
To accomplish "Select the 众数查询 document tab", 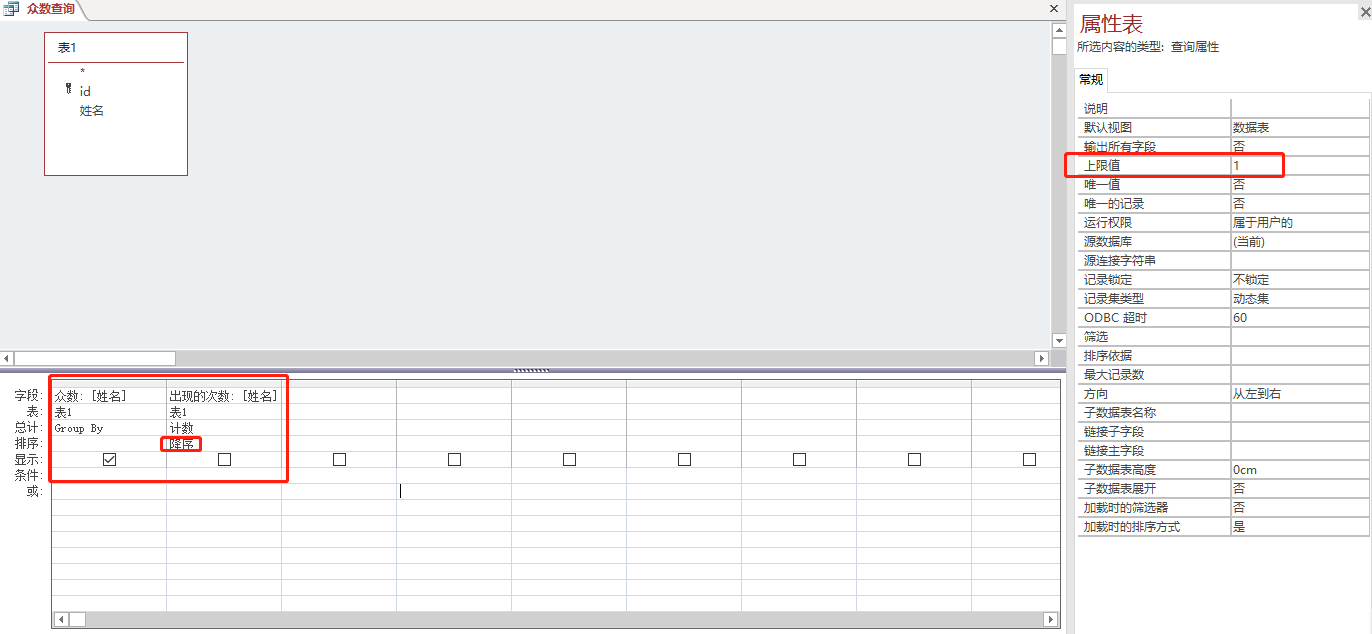I will pos(50,9).
